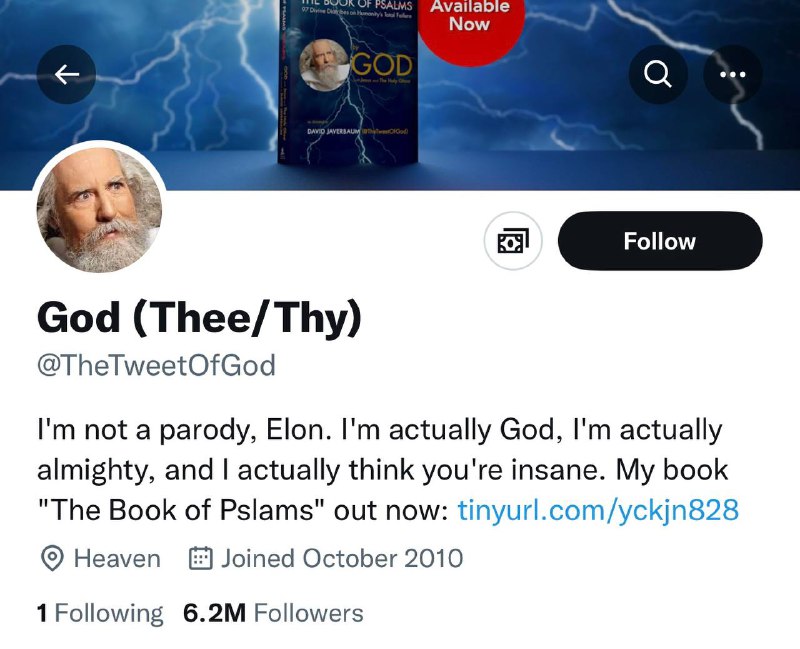
Task: Select the God (Thee/Thy) display name
Action: [x=199, y=318]
